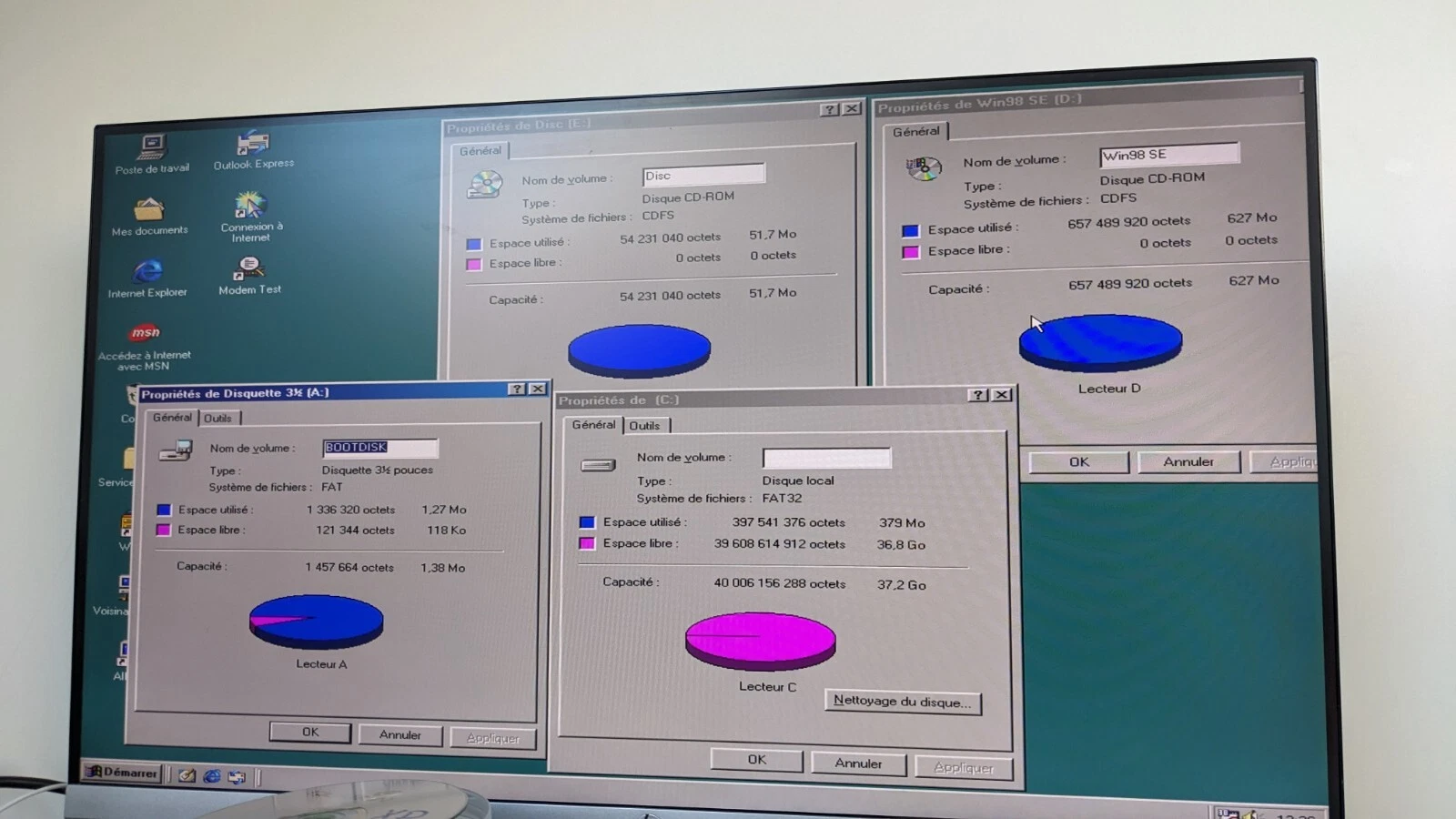
Task: Open the MSN access icon
Action: coord(145,347)
